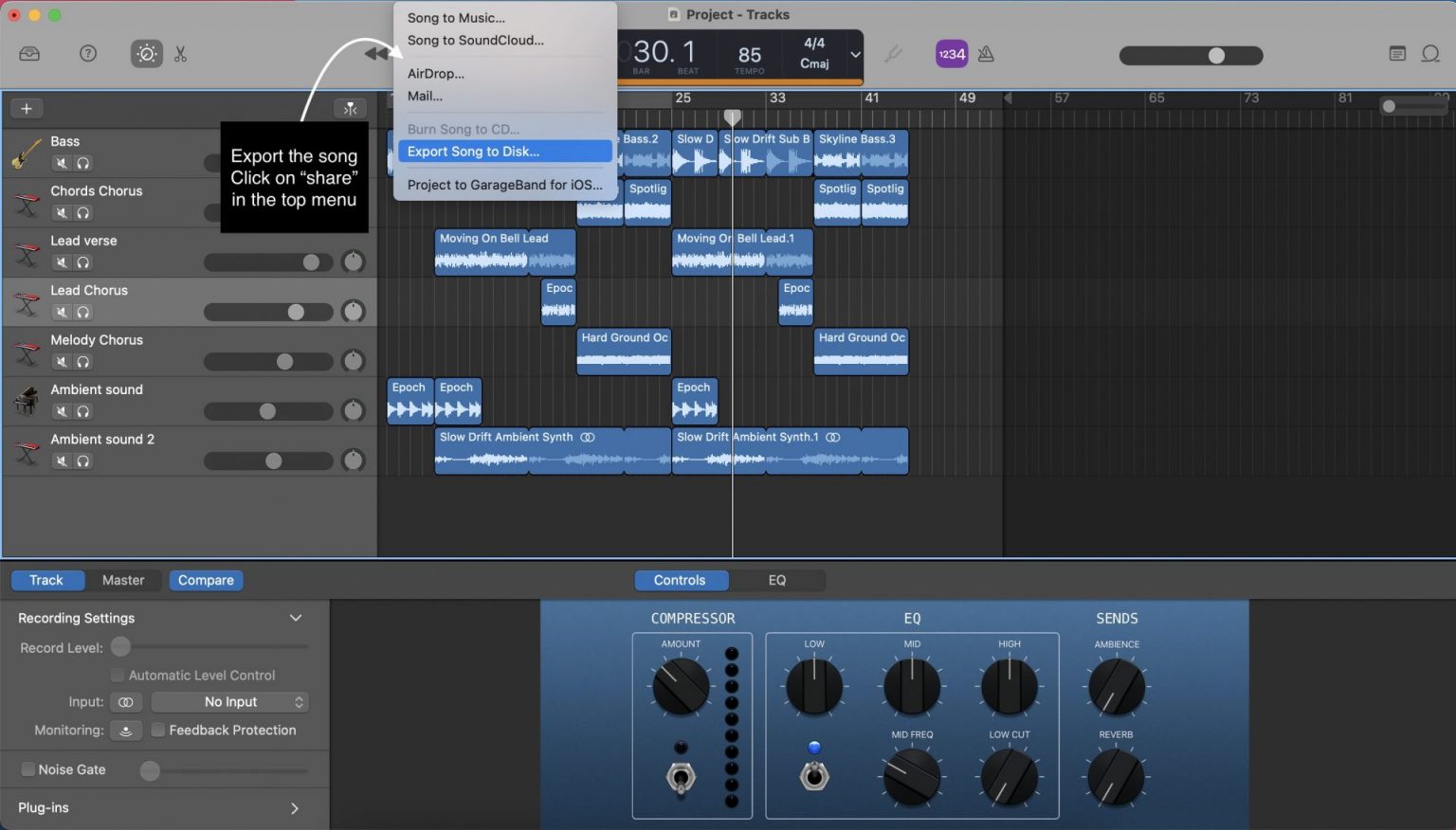Image resolution: width=1456 pixels, height=830 pixels.
Task: Open the Editors with the scissors icon
Action: [x=181, y=53]
